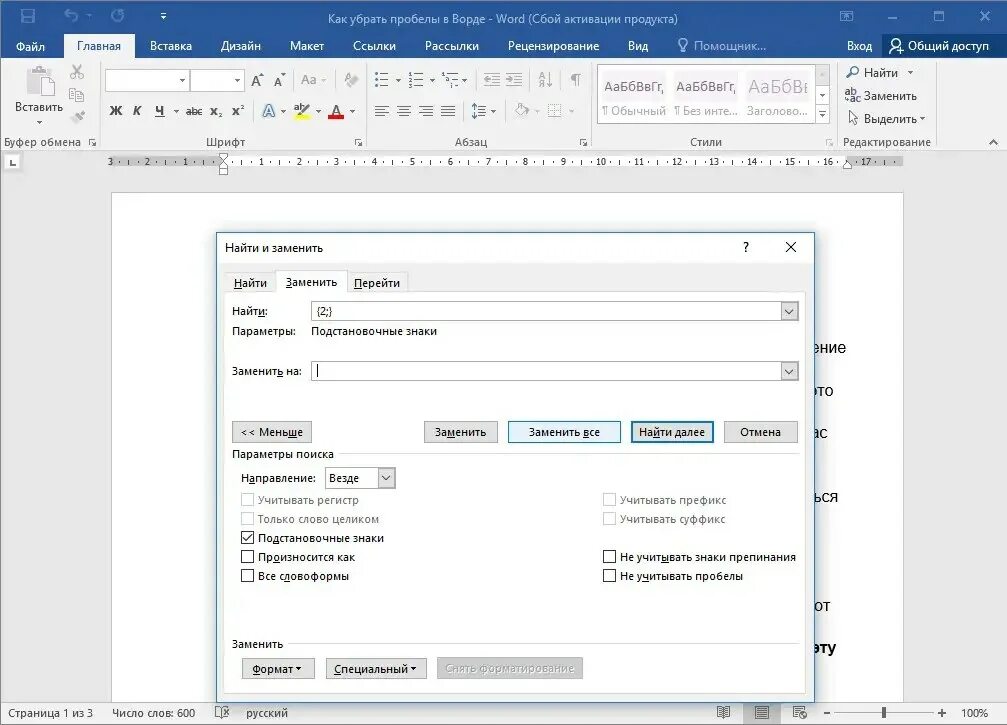Switch to the 'Перейти' dialog tab
This screenshot has height=725, width=1007.
377,283
